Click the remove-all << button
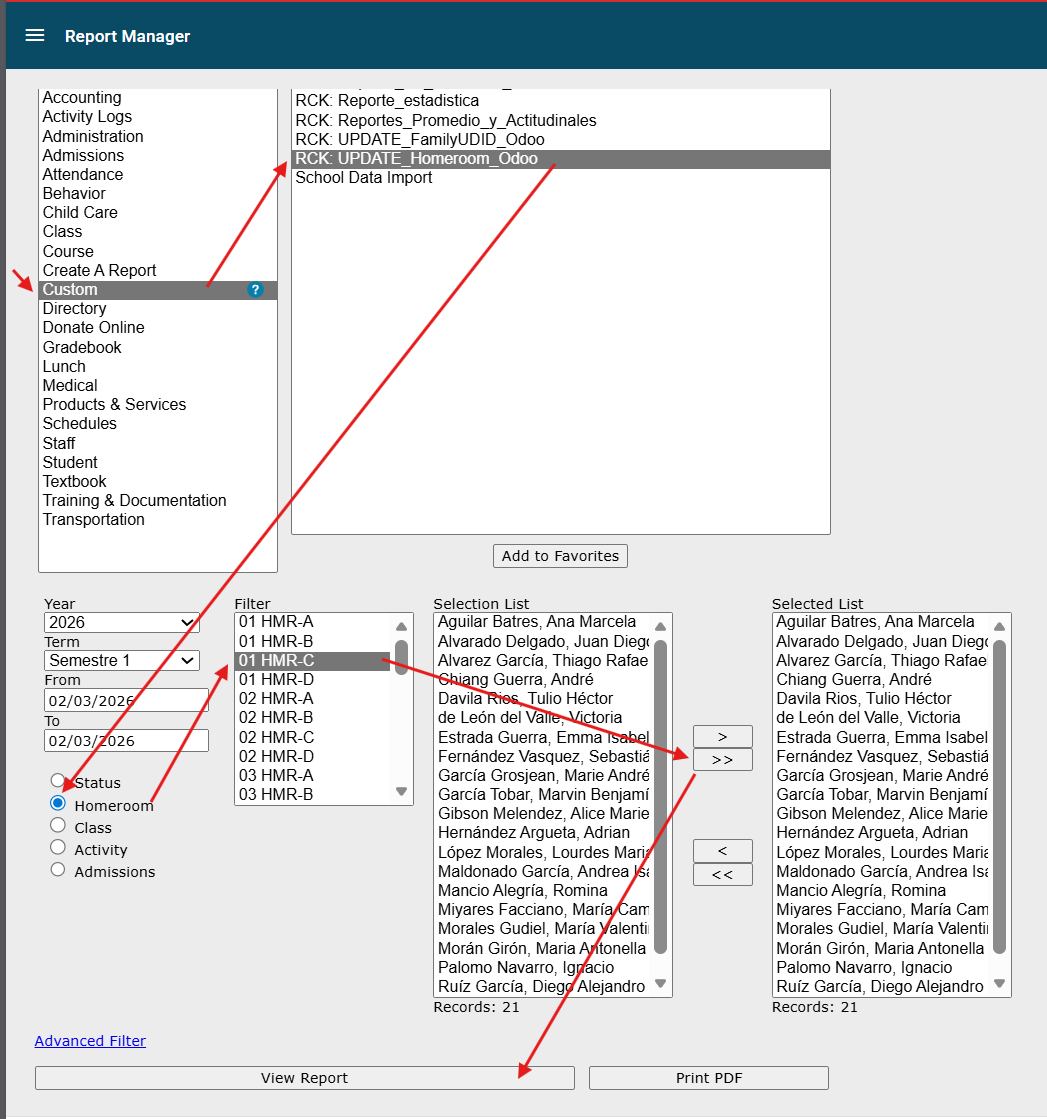This screenshot has height=1119, width=1047. 722,875
